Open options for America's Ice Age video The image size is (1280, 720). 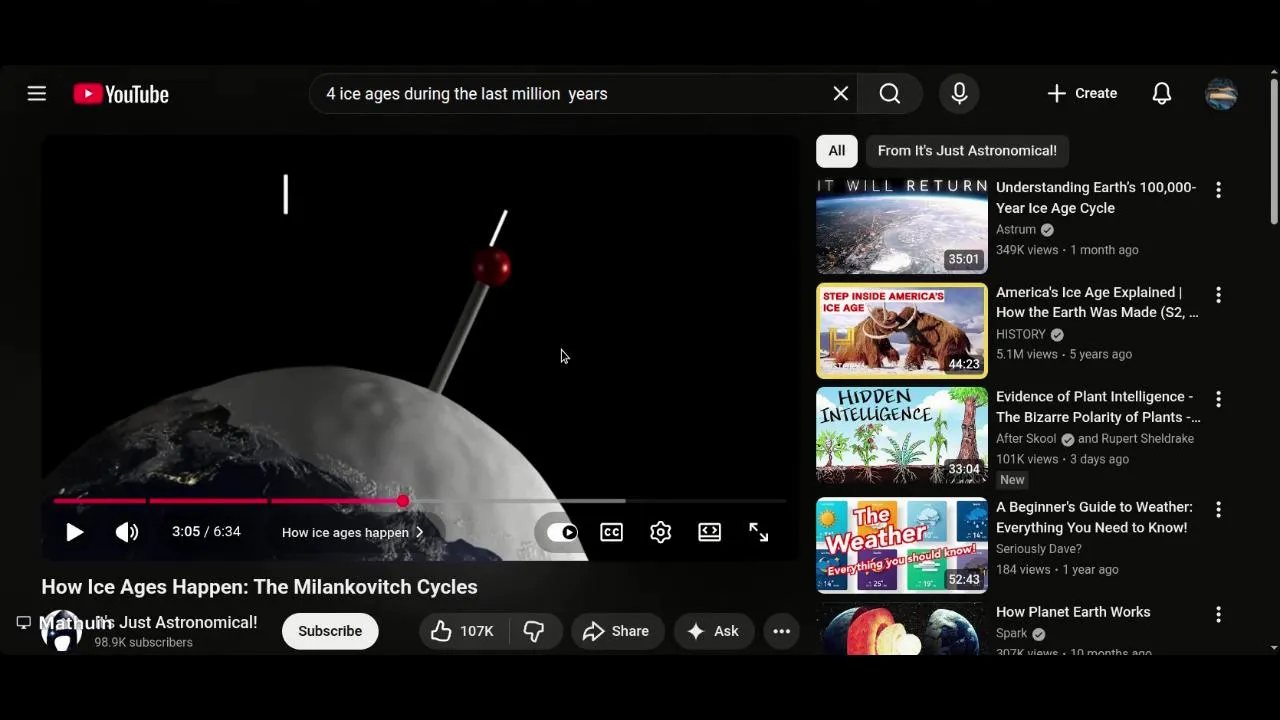1218,295
